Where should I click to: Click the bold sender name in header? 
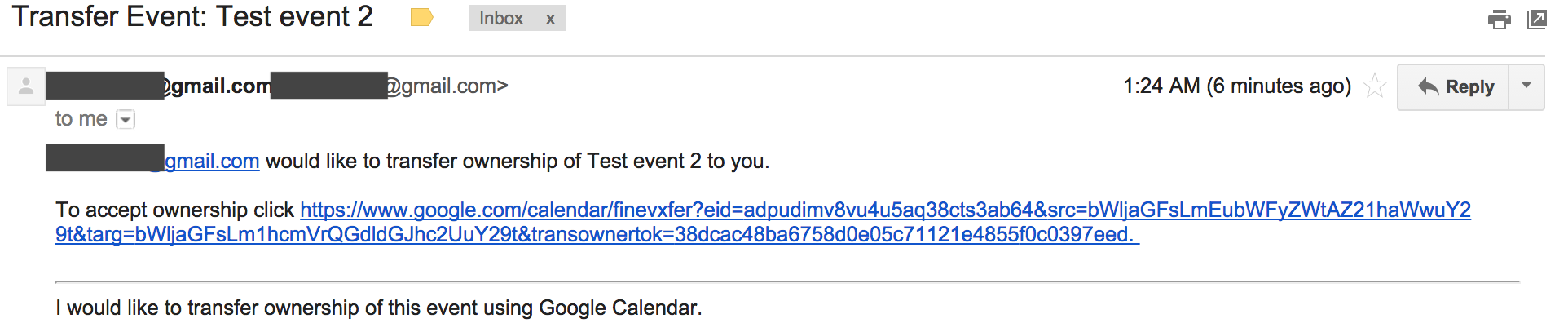click(159, 86)
